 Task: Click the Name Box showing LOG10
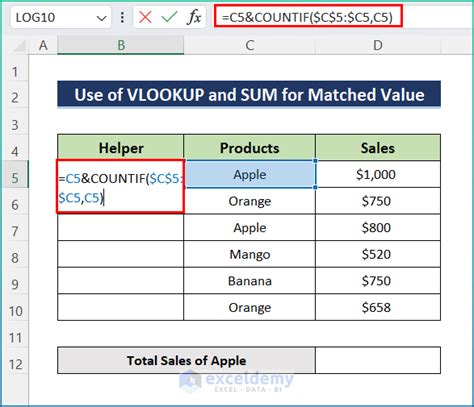tap(61, 17)
